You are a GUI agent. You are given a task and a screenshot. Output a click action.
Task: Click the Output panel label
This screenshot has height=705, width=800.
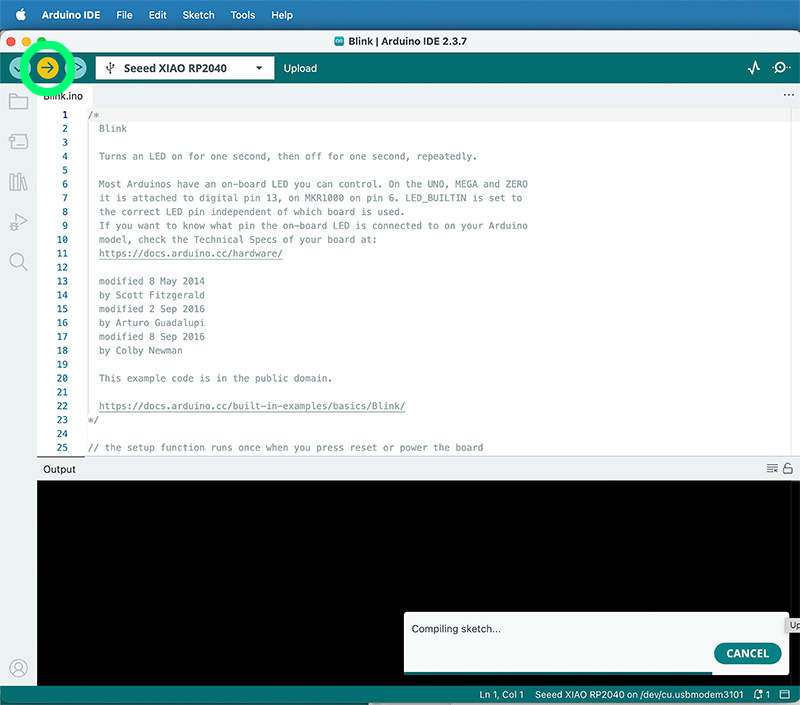click(x=59, y=469)
